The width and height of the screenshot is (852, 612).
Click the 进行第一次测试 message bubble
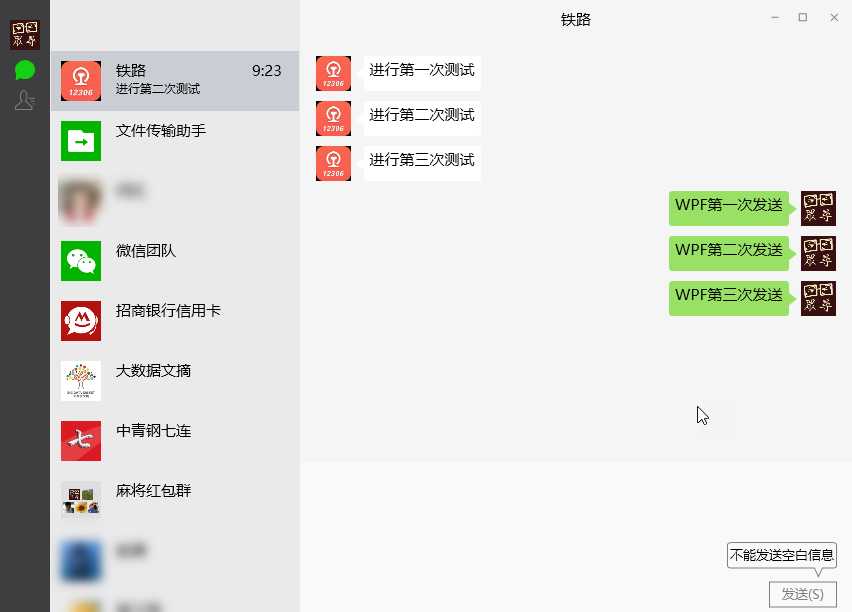tap(422, 71)
